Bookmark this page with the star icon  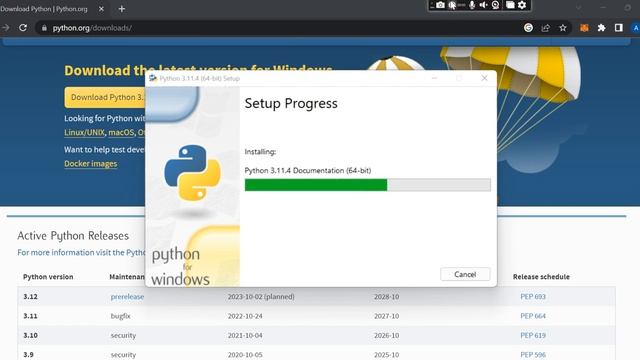[563, 28]
